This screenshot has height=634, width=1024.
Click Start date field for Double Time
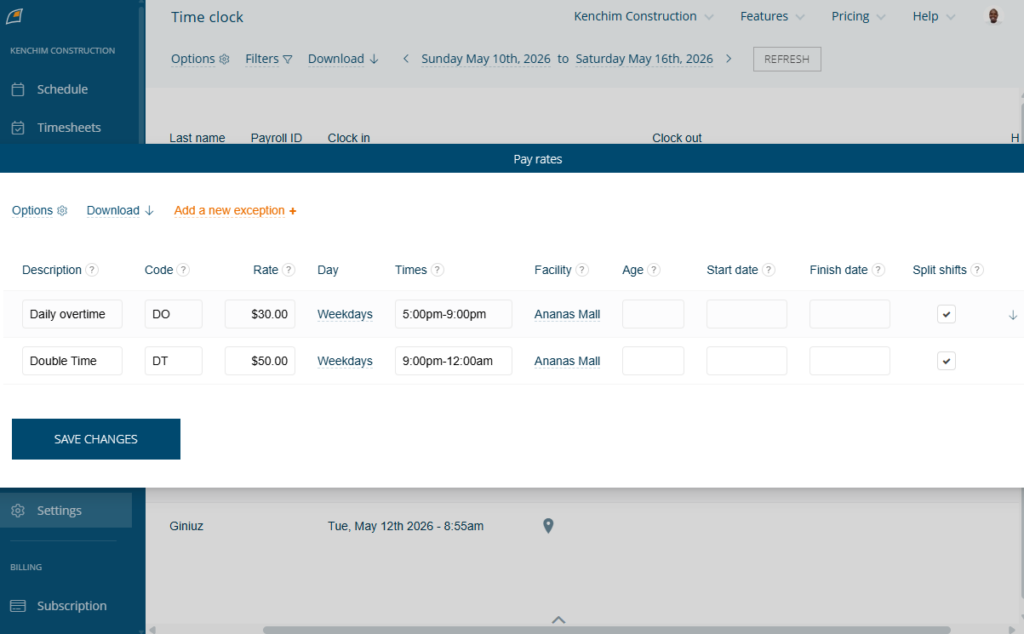746,361
